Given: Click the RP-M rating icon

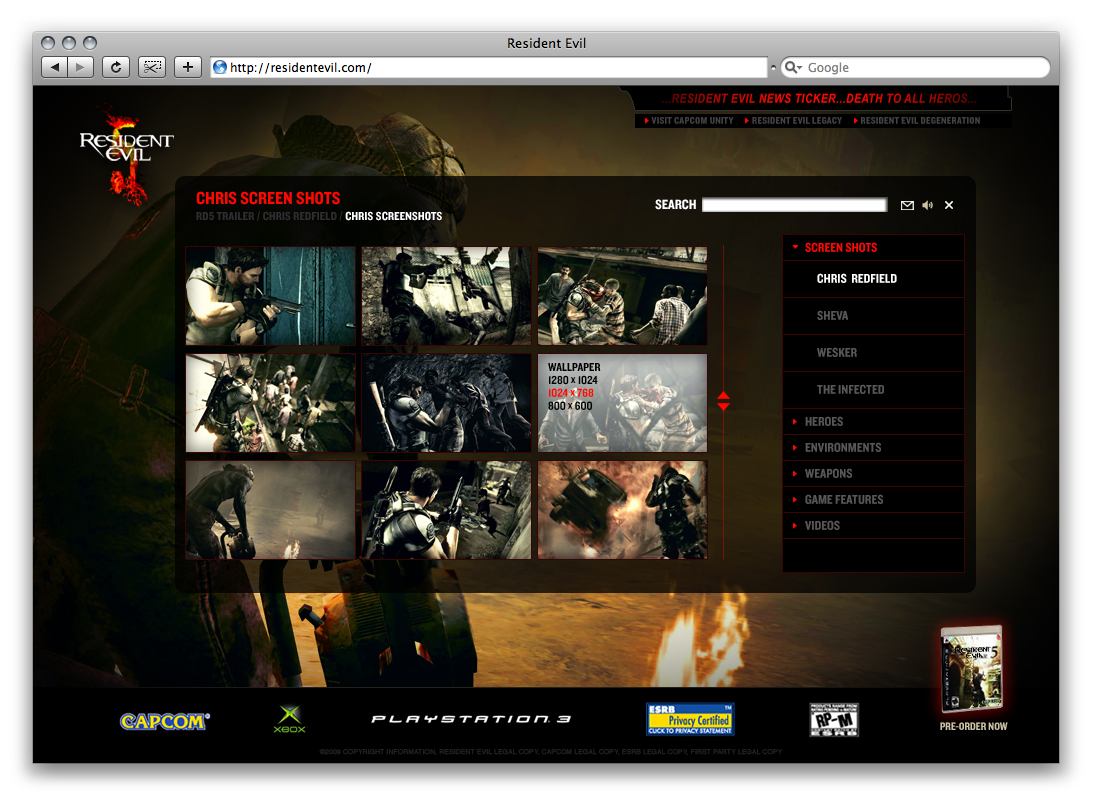Looking at the screenshot, I should point(834,719).
